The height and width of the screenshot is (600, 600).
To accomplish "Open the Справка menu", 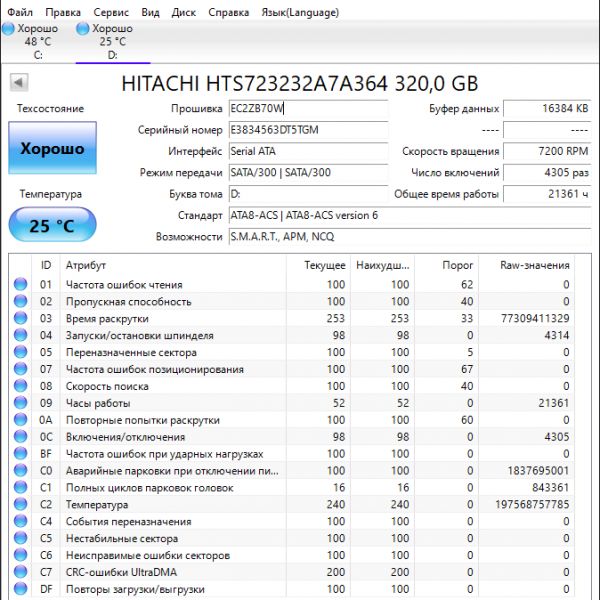I will [x=228, y=12].
